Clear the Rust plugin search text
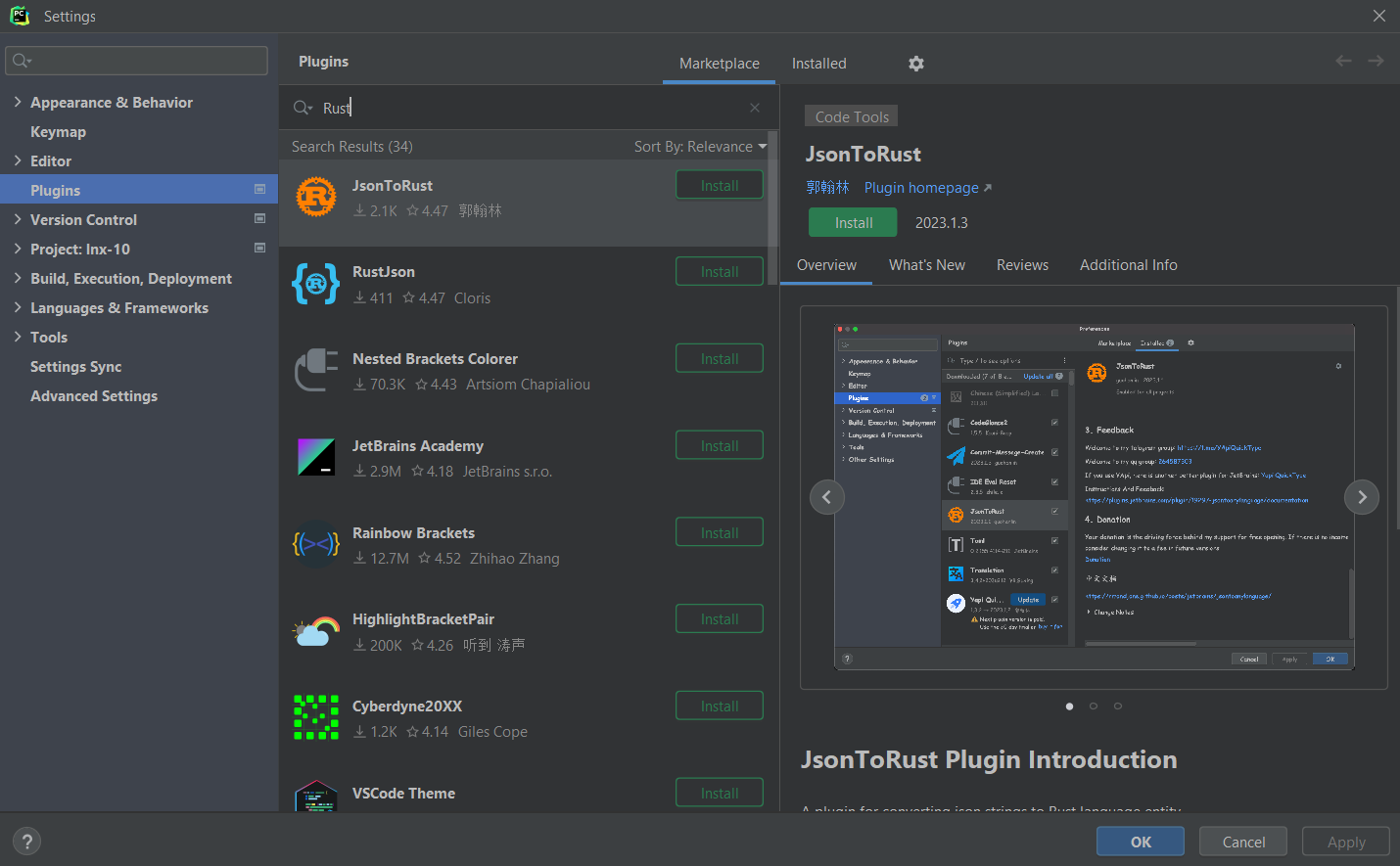Screen dimensions: 1400x866 click(755, 108)
